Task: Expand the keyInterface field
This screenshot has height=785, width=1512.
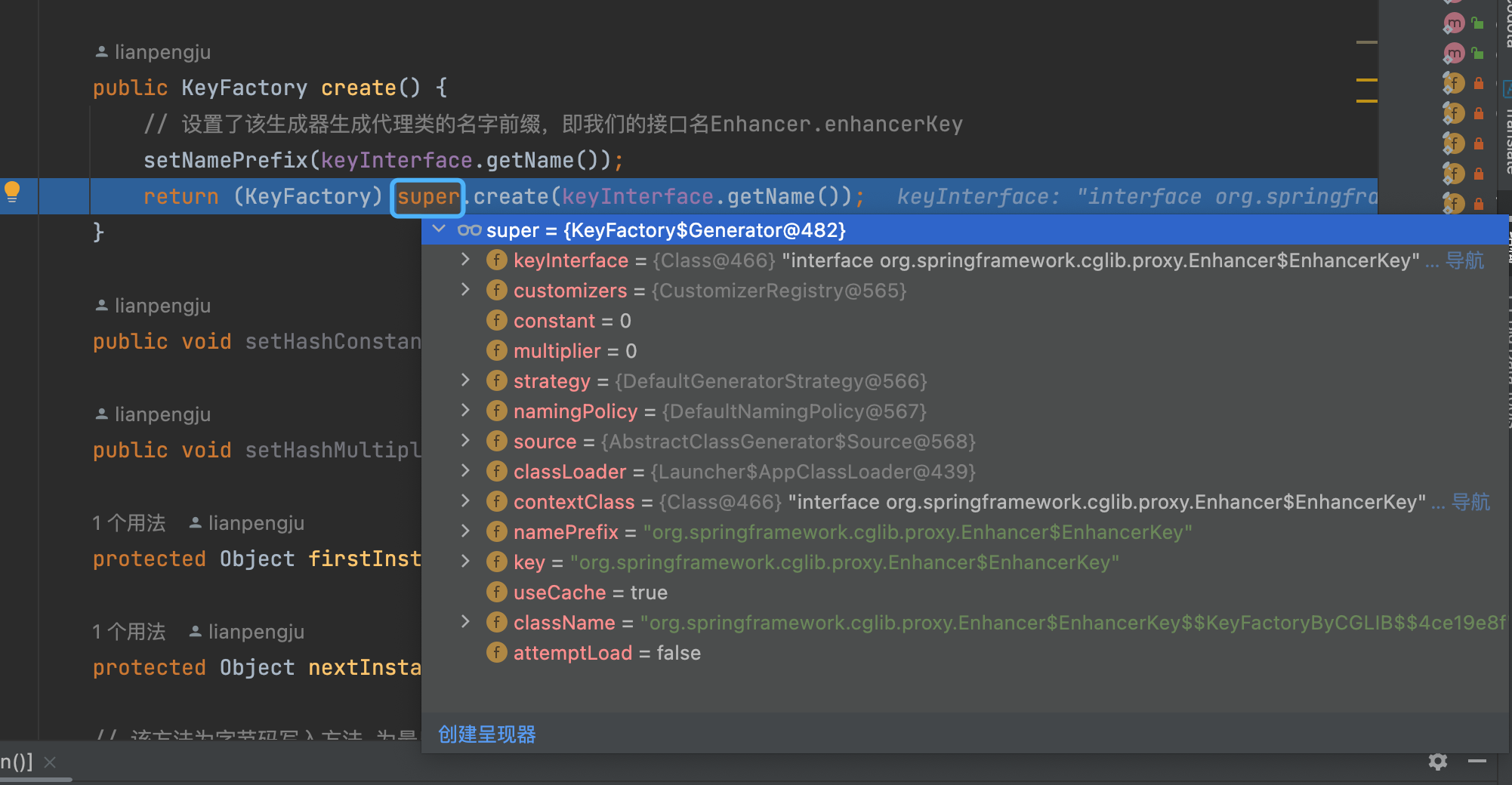Action: (x=465, y=260)
